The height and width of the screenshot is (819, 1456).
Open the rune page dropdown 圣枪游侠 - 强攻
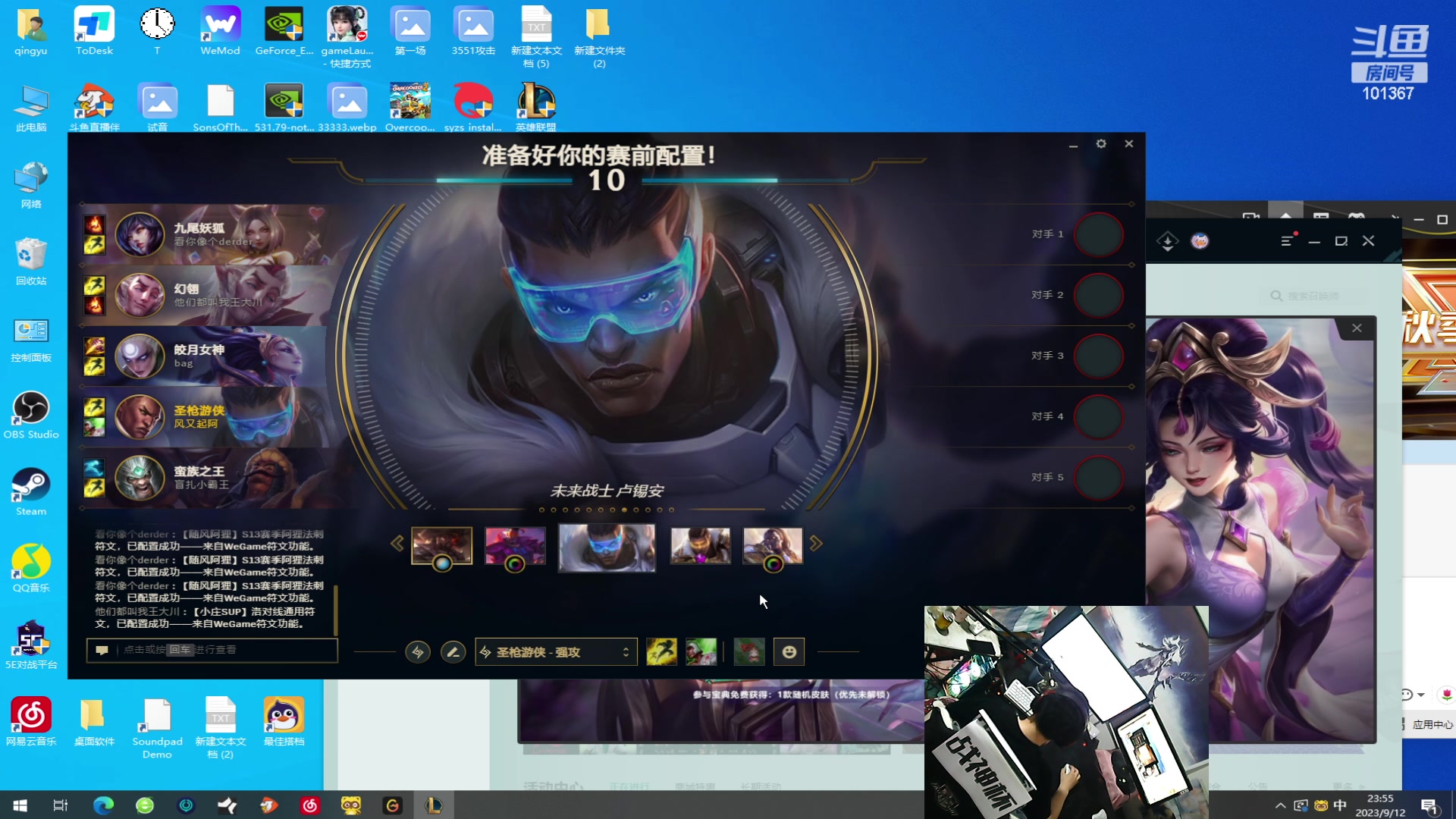(x=556, y=652)
